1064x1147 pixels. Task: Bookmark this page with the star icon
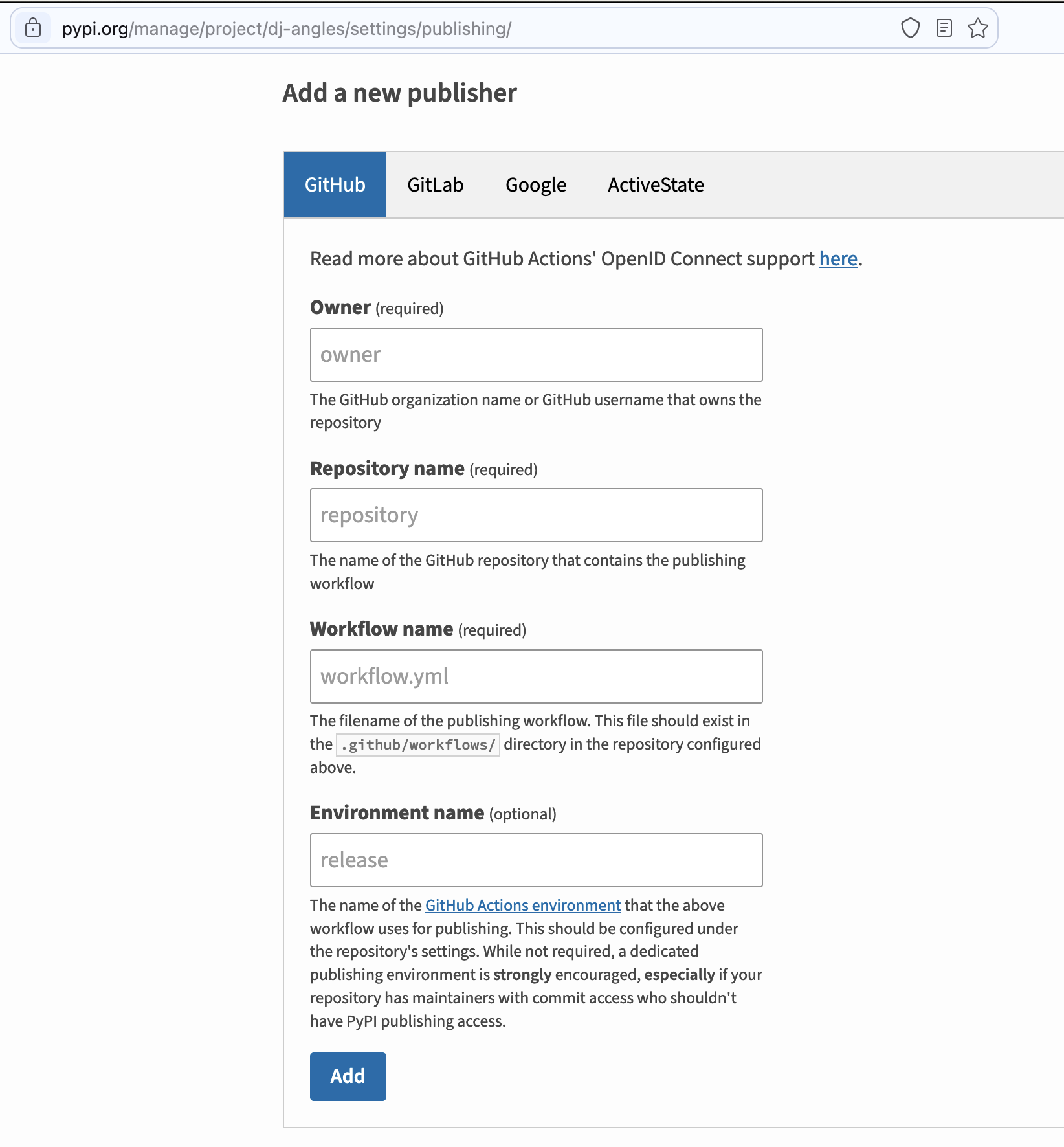(x=977, y=28)
